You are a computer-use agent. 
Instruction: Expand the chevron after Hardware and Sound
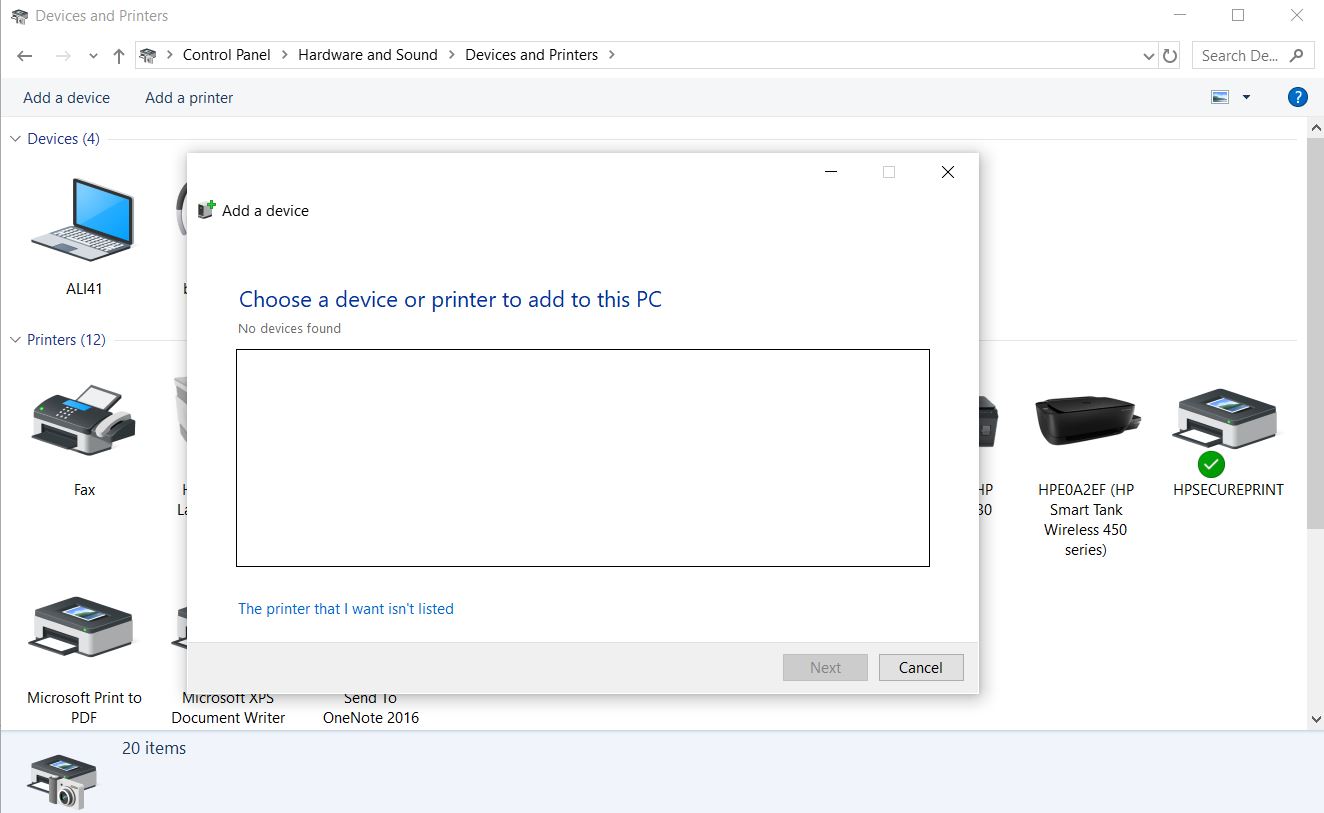(x=452, y=55)
